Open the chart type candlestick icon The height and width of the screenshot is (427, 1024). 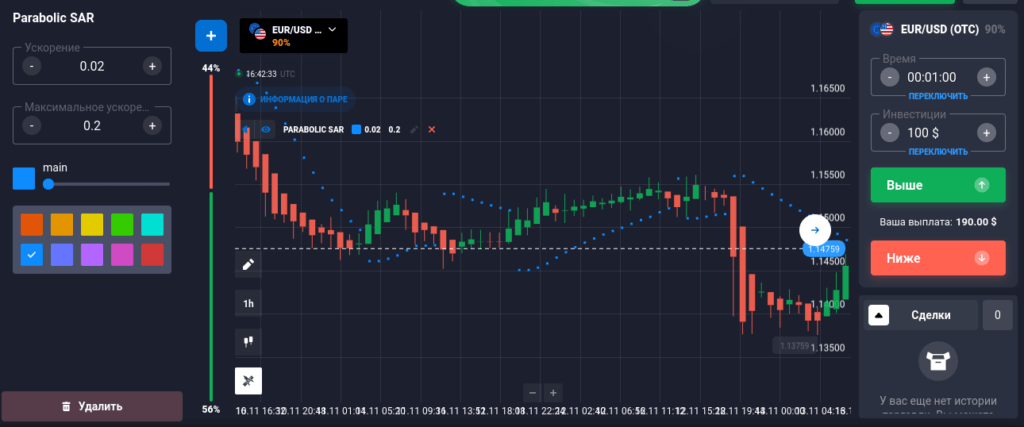pyautogui.click(x=248, y=342)
